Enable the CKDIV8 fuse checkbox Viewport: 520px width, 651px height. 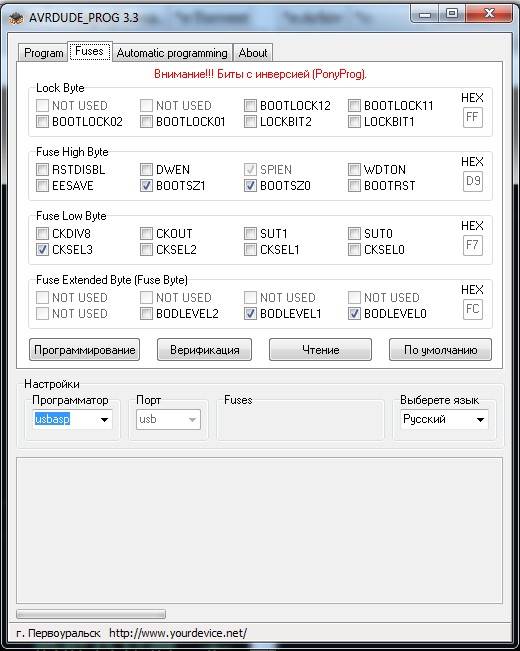tap(42, 233)
